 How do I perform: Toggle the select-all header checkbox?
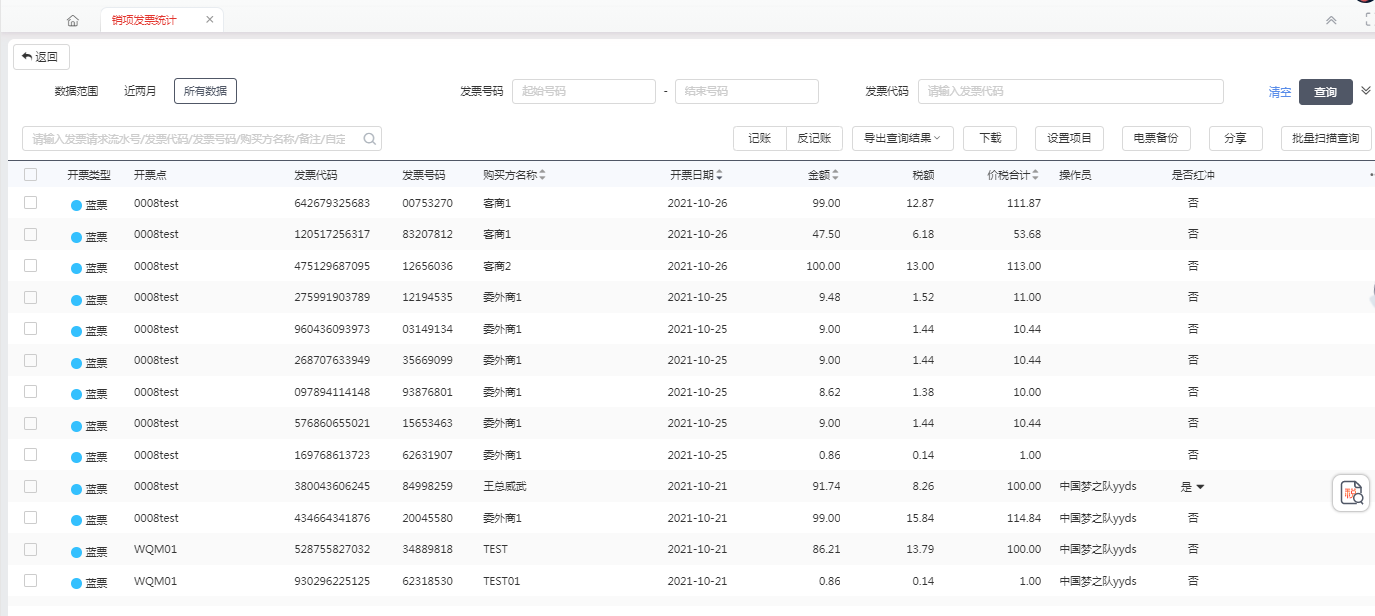coord(30,174)
